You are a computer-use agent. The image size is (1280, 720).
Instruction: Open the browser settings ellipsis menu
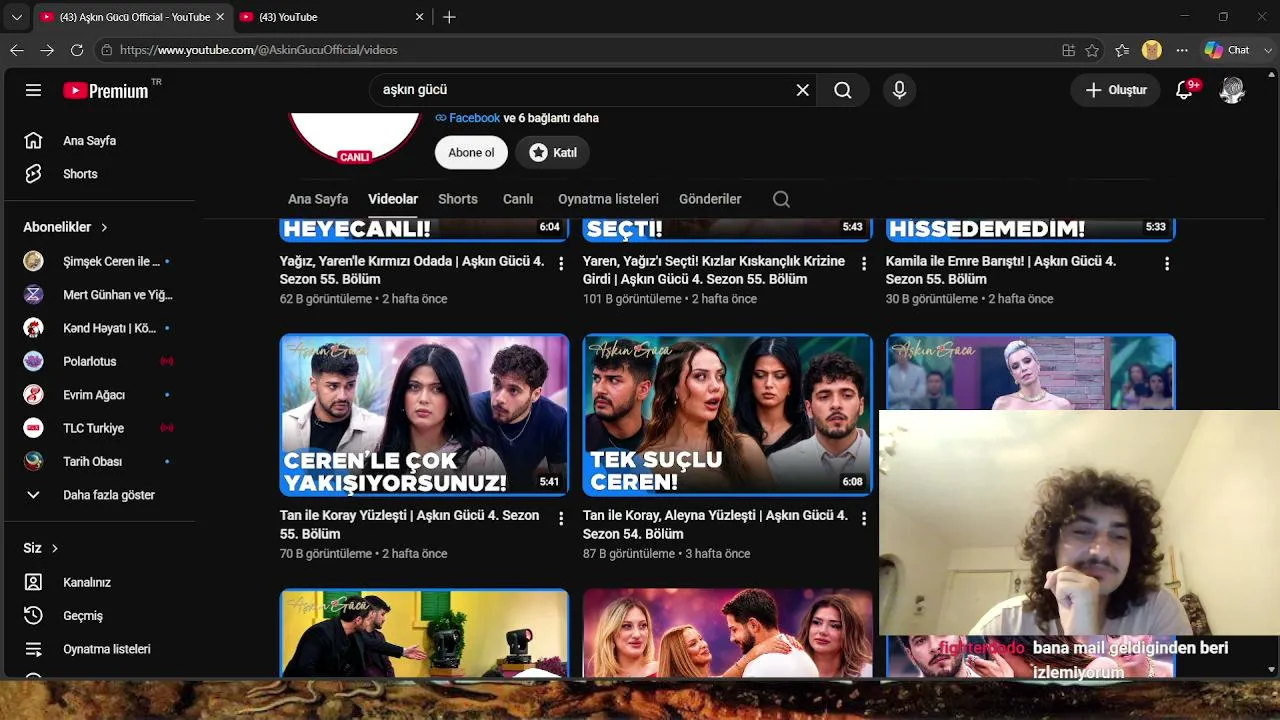click(x=1182, y=50)
